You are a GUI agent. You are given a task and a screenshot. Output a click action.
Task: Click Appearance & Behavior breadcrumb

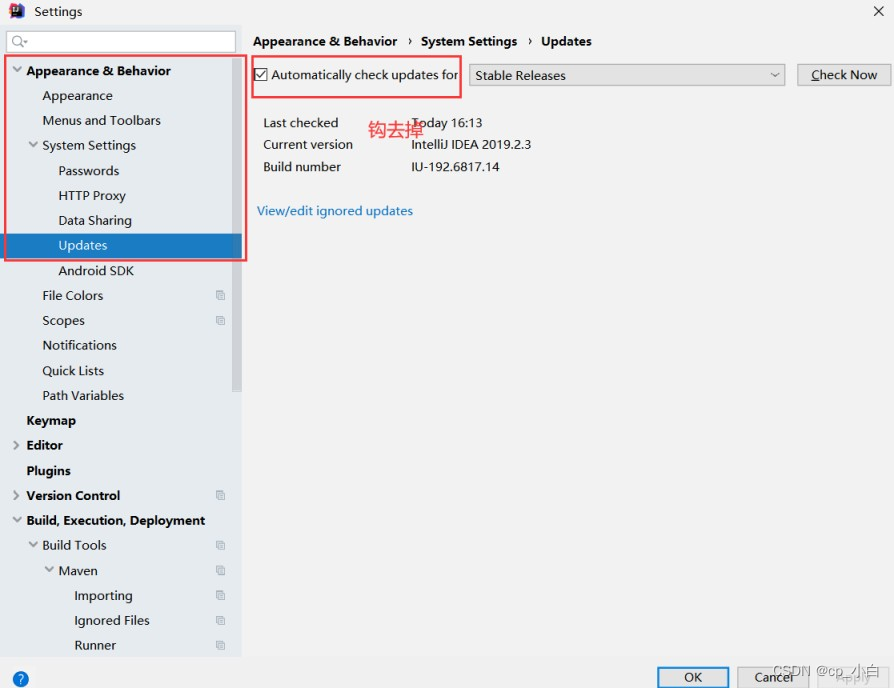(x=325, y=42)
